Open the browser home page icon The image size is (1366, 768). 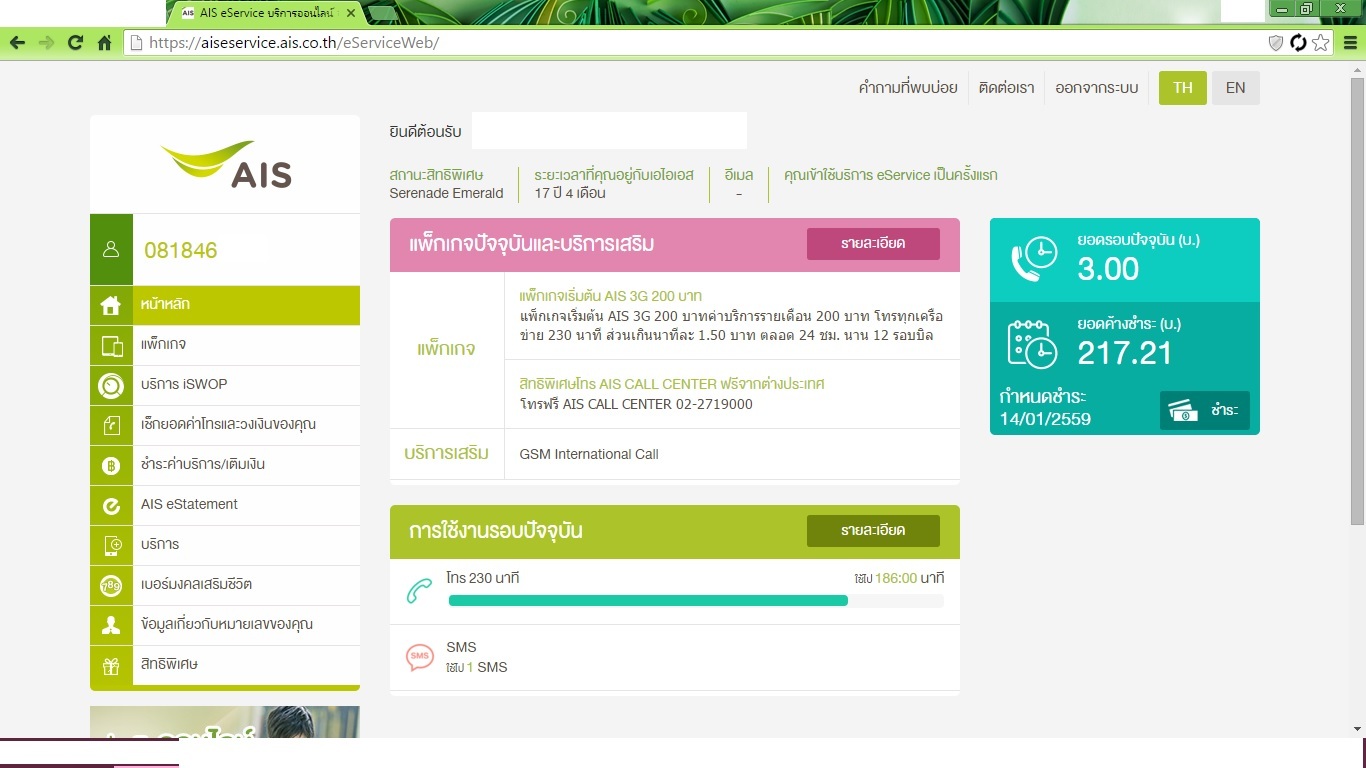pos(104,43)
